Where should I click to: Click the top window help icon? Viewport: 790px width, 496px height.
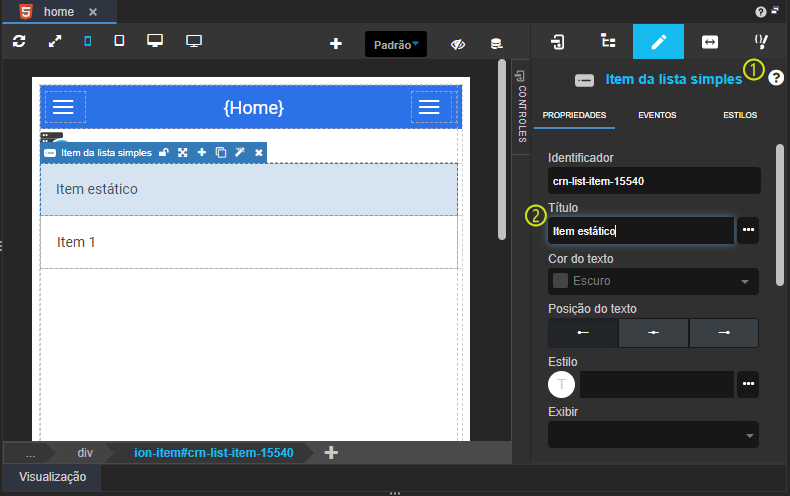click(761, 12)
